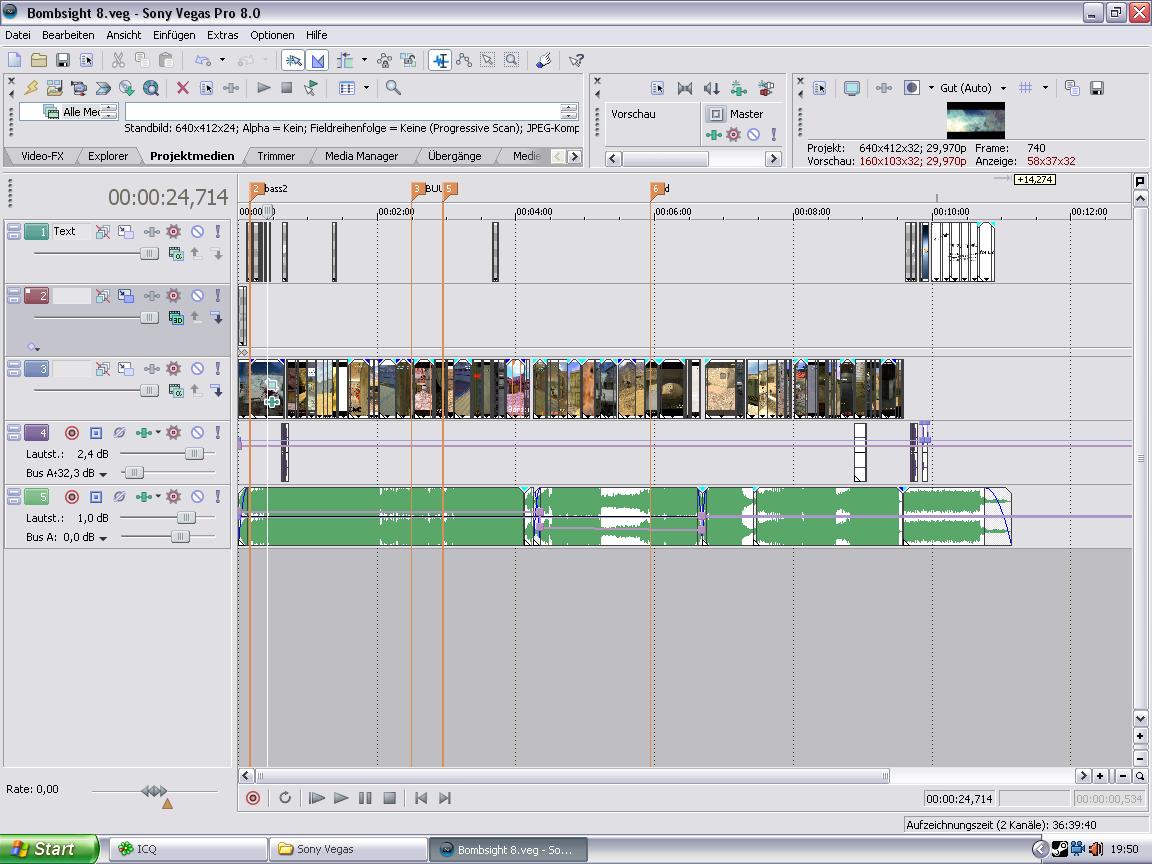Click the Windows Start button

(x=48, y=849)
